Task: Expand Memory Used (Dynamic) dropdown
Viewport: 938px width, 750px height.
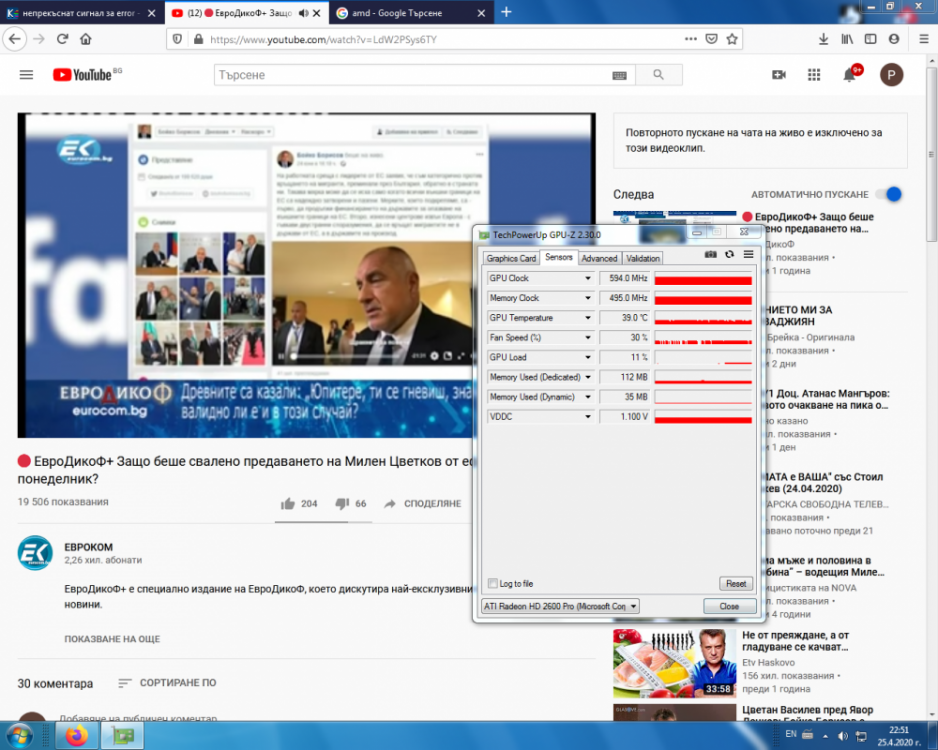Action: [587, 397]
